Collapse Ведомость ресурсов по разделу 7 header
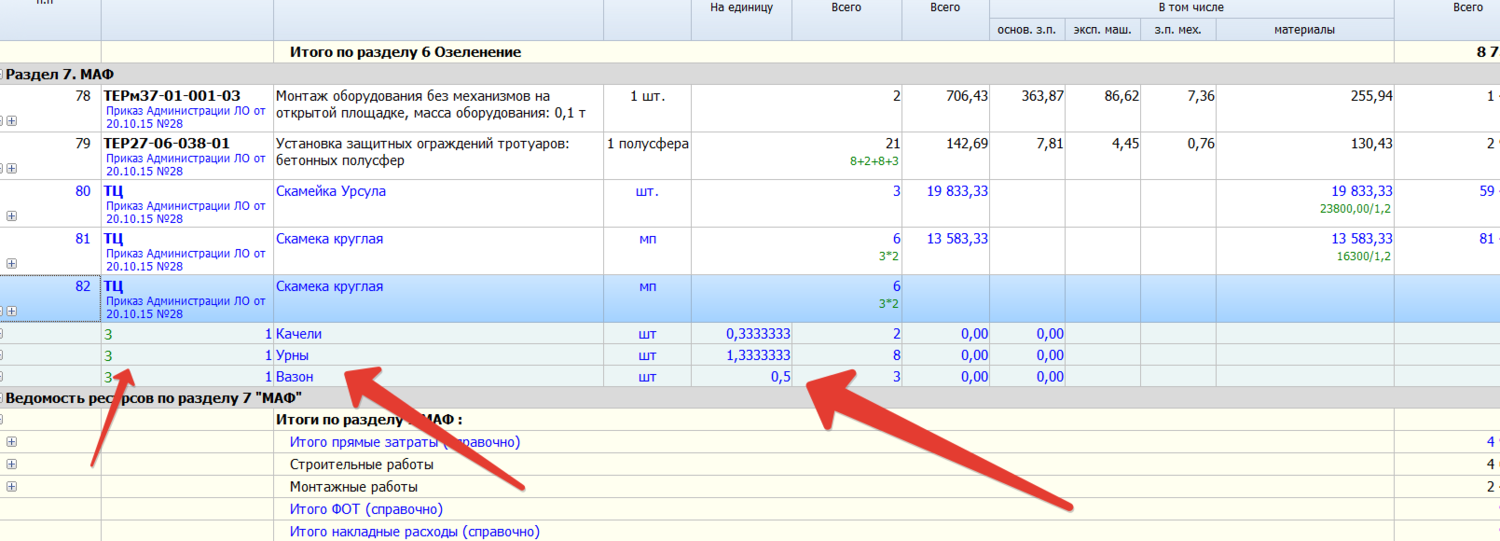Image resolution: width=1500 pixels, height=541 pixels. [3, 399]
